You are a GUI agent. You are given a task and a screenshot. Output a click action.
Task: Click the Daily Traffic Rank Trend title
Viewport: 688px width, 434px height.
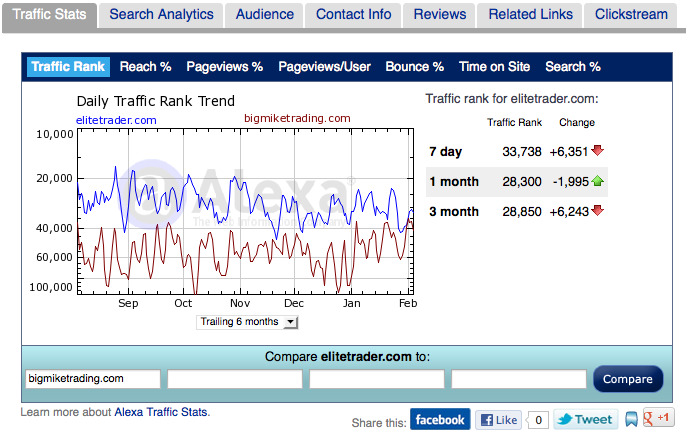(x=156, y=101)
